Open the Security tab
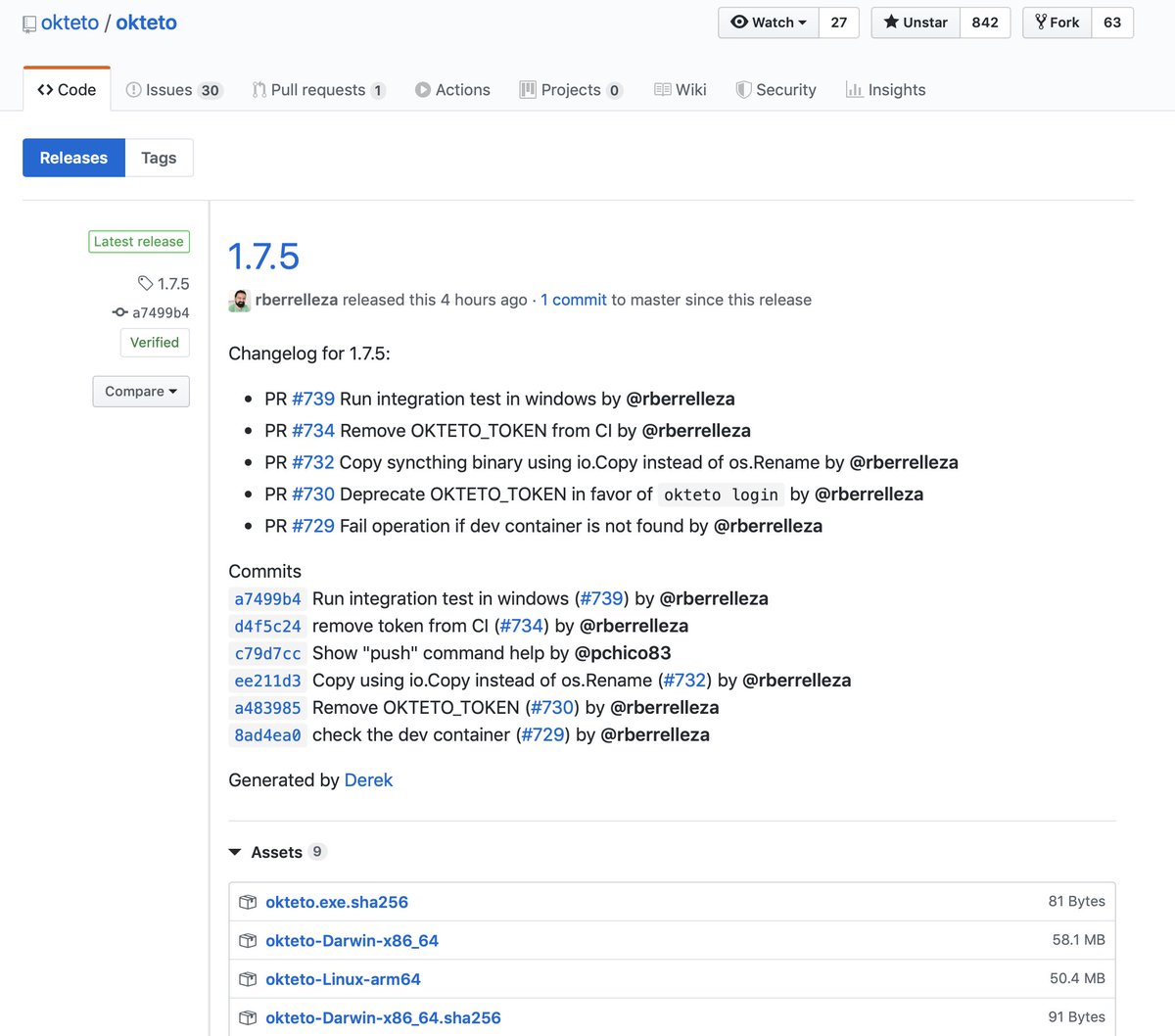 click(x=775, y=90)
